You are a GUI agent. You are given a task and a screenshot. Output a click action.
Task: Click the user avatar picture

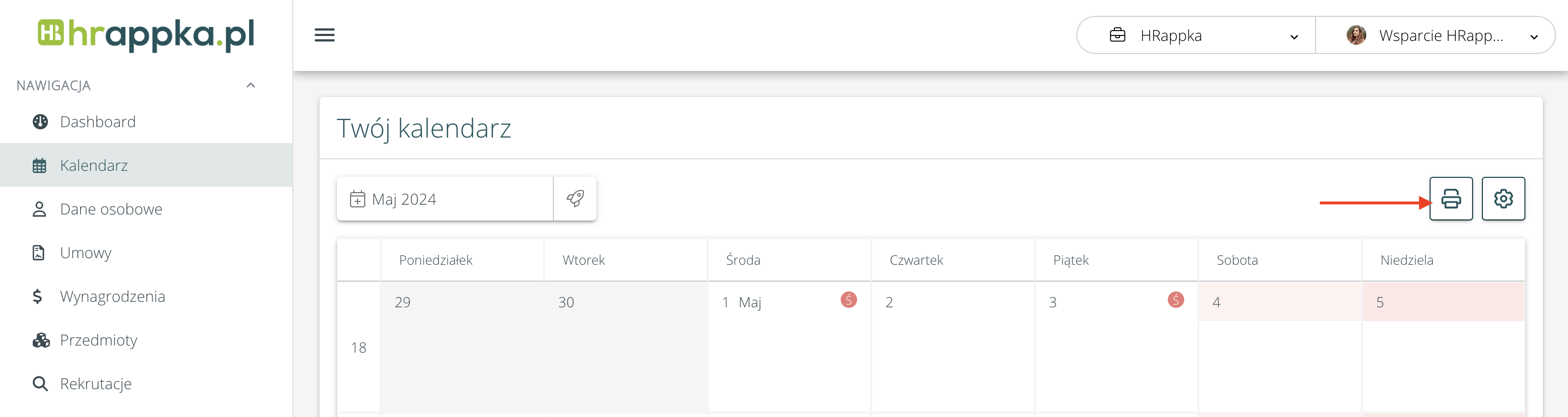(1356, 35)
